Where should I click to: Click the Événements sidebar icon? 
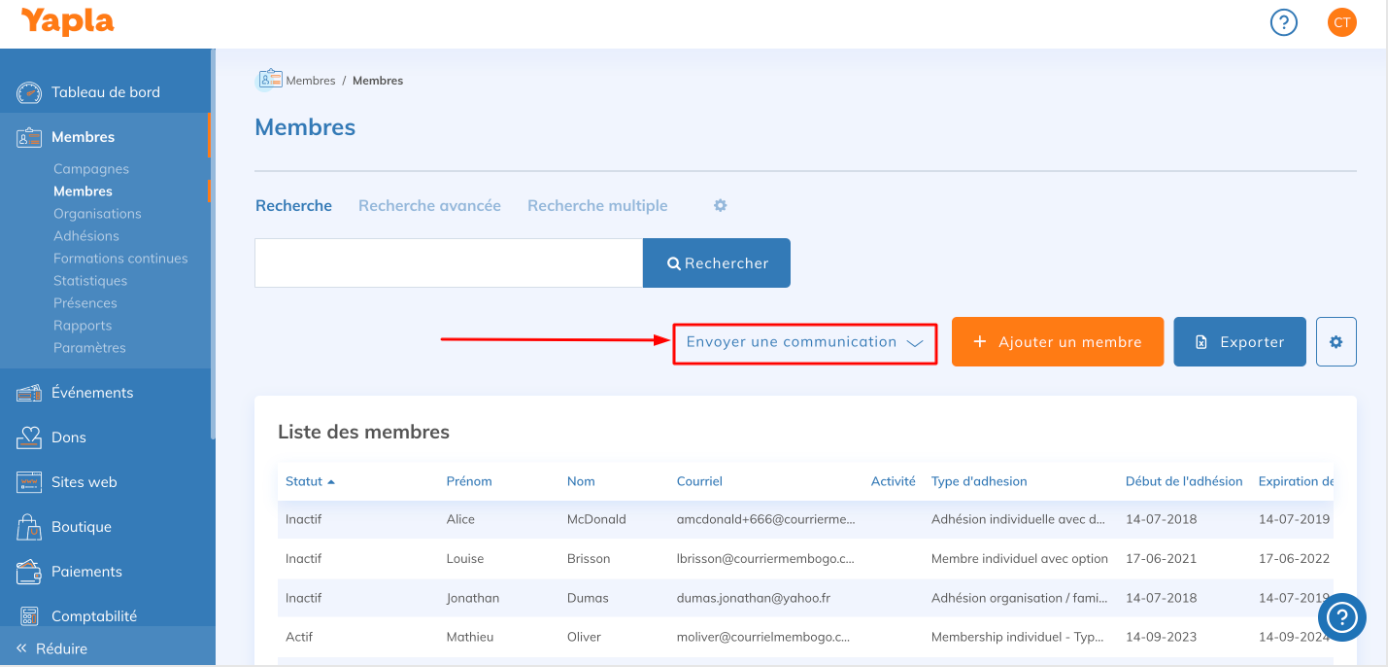click(x=28, y=393)
